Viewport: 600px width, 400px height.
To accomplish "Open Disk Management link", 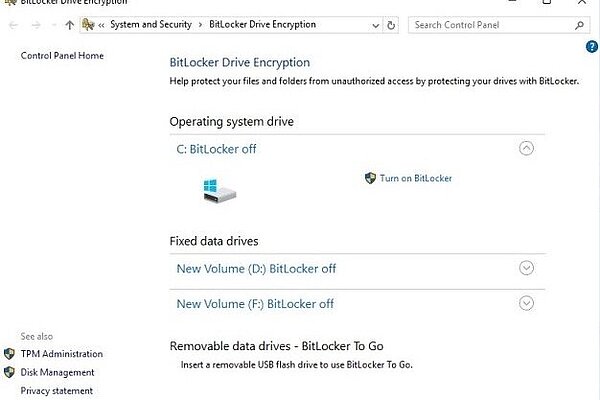I will tap(57, 372).
